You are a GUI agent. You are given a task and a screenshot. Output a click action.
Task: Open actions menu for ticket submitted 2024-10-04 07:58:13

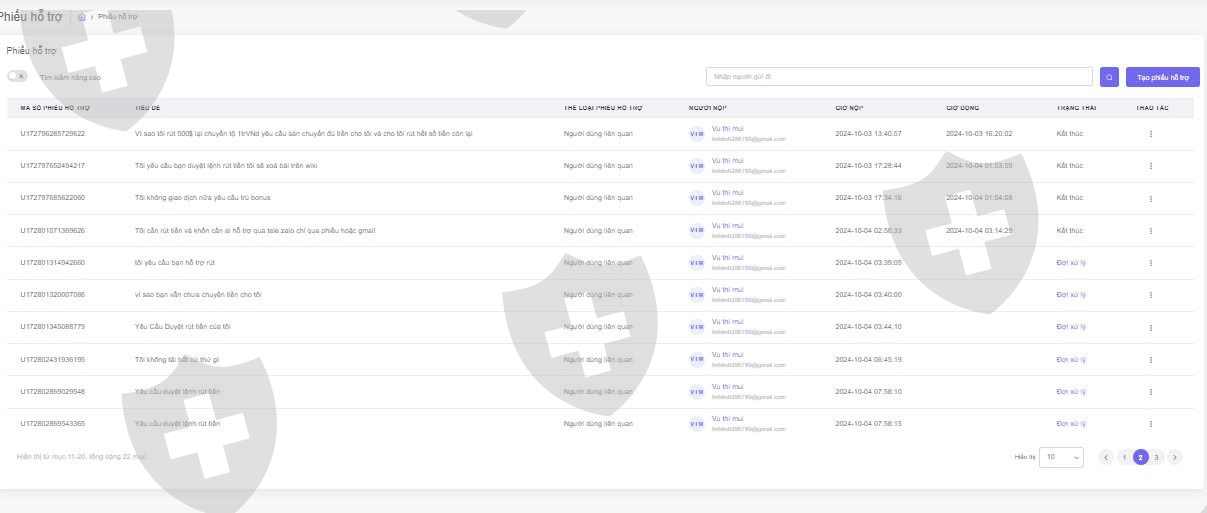pyautogui.click(x=1151, y=424)
